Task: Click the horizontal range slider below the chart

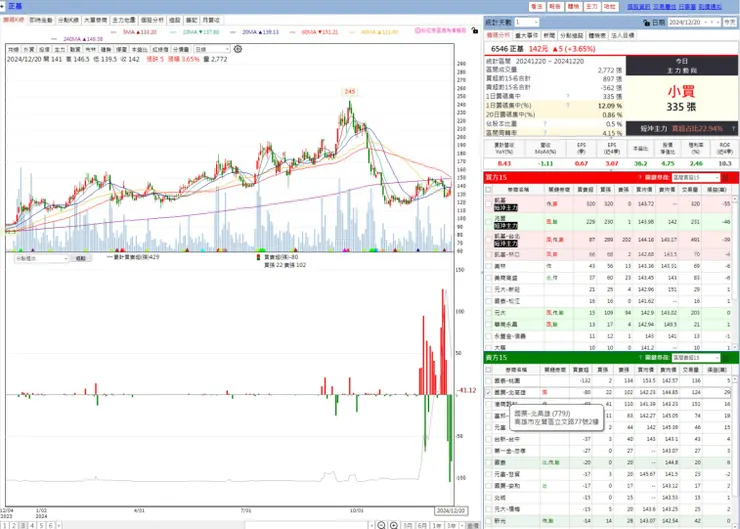Action: coord(306,525)
